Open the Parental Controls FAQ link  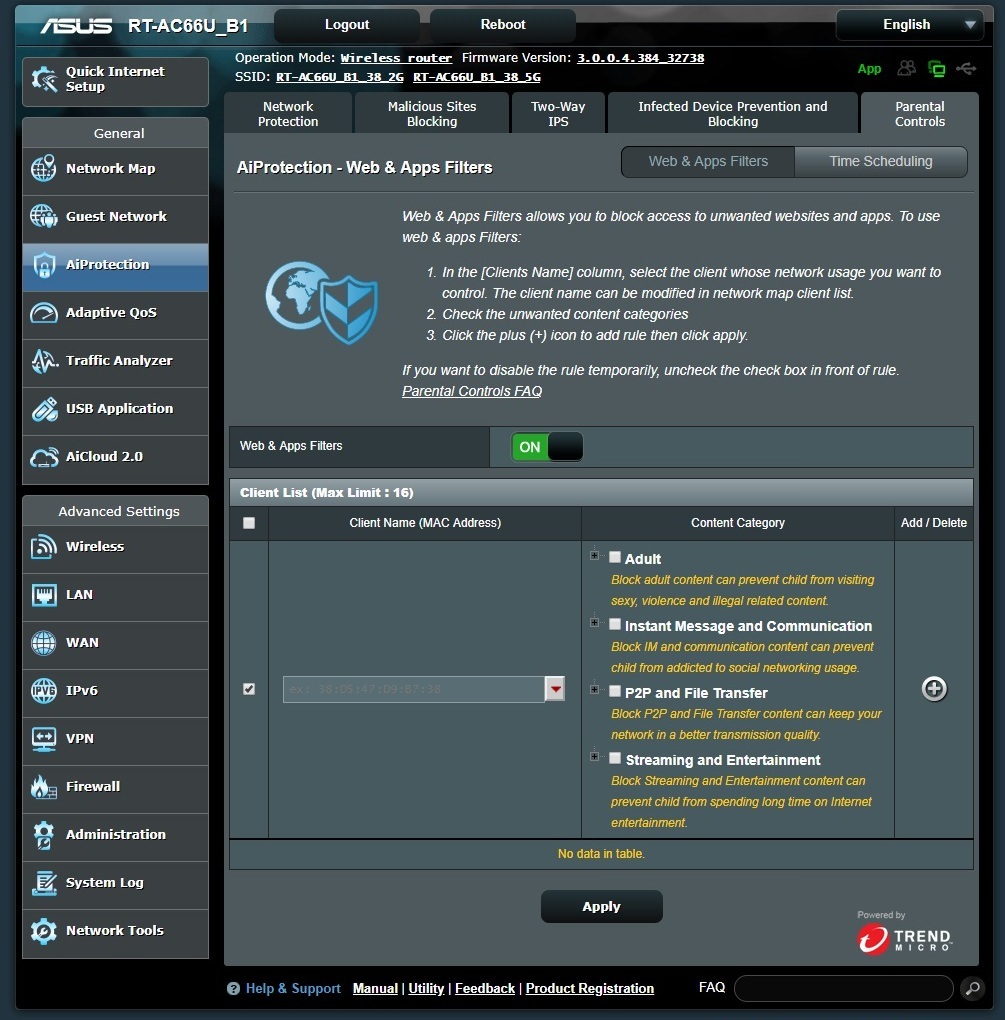pos(472,392)
